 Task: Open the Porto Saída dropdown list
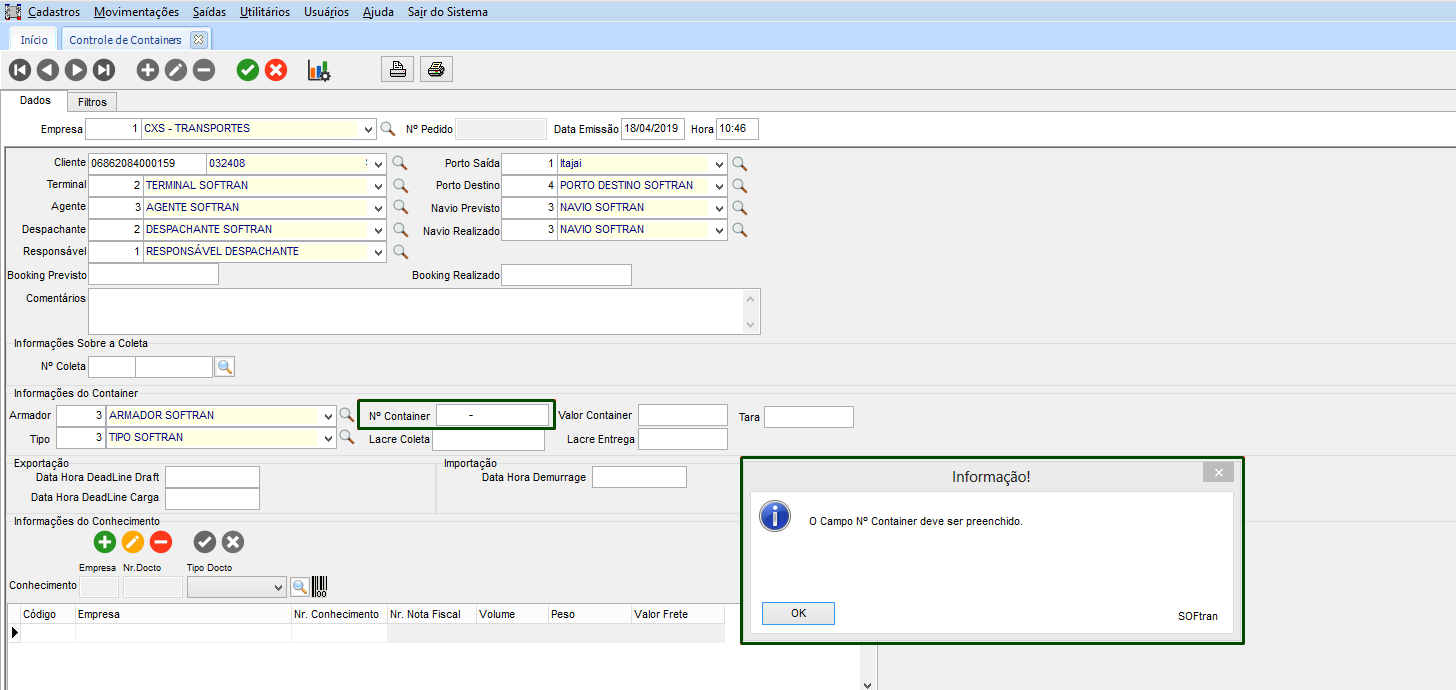pyautogui.click(x=717, y=163)
